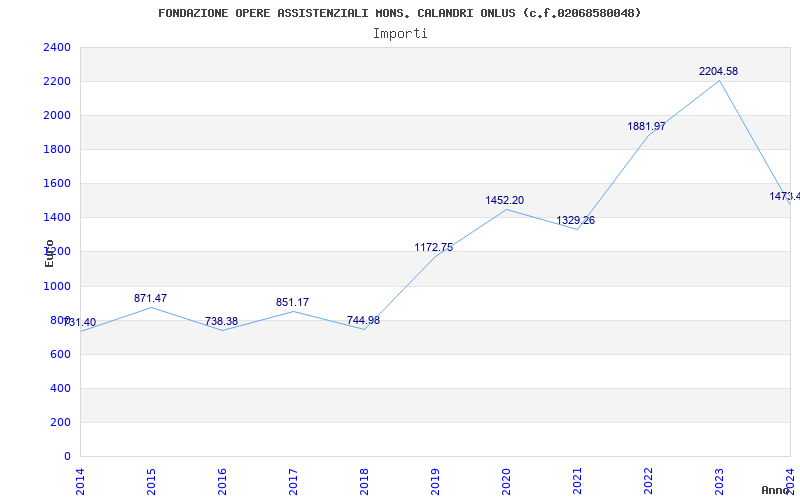Select the 1329.26 data label
Image resolution: width=800 pixels, height=500 pixels.
tap(576, 220)
